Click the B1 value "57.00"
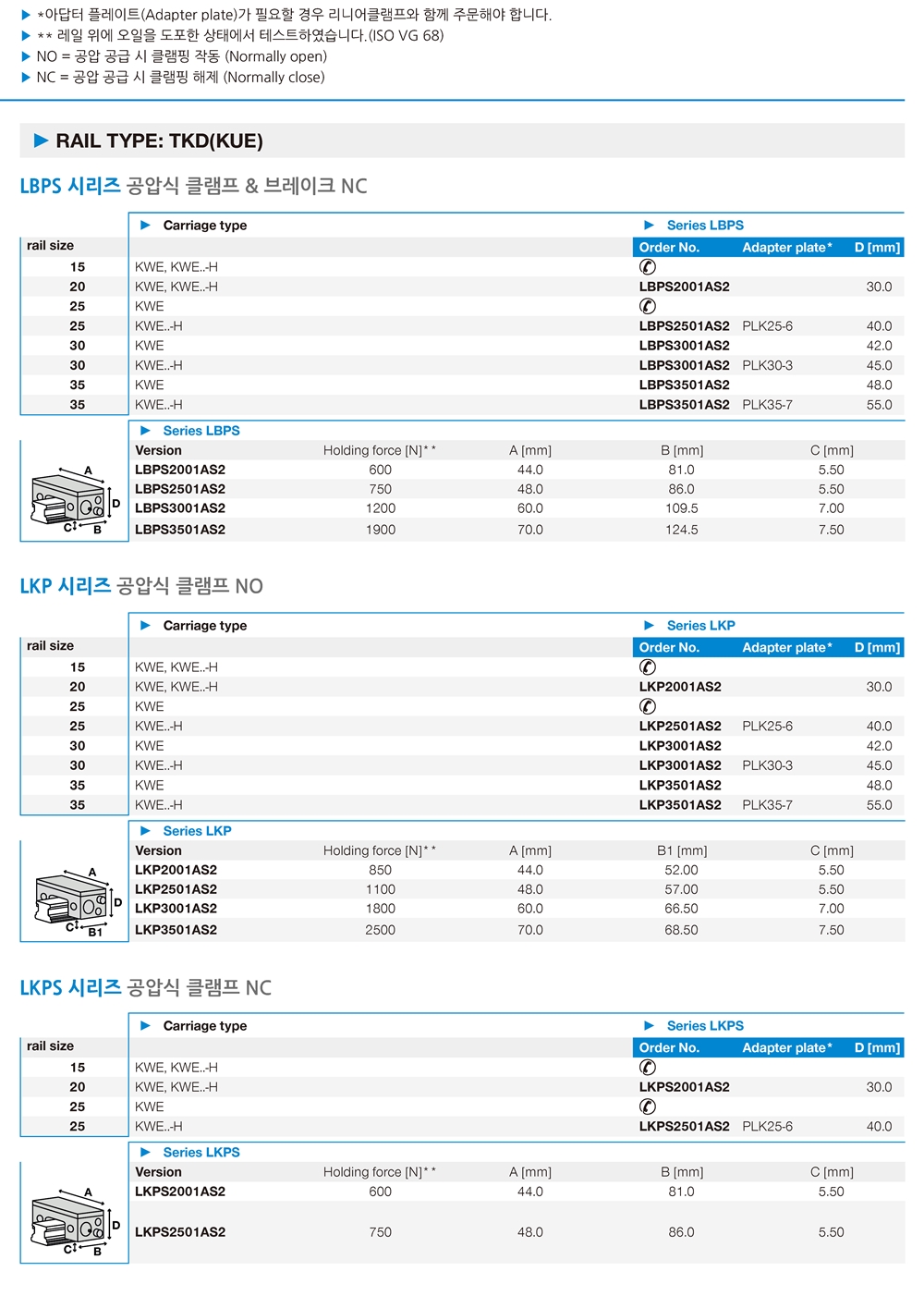924x1308 pixels. [682, 889]
